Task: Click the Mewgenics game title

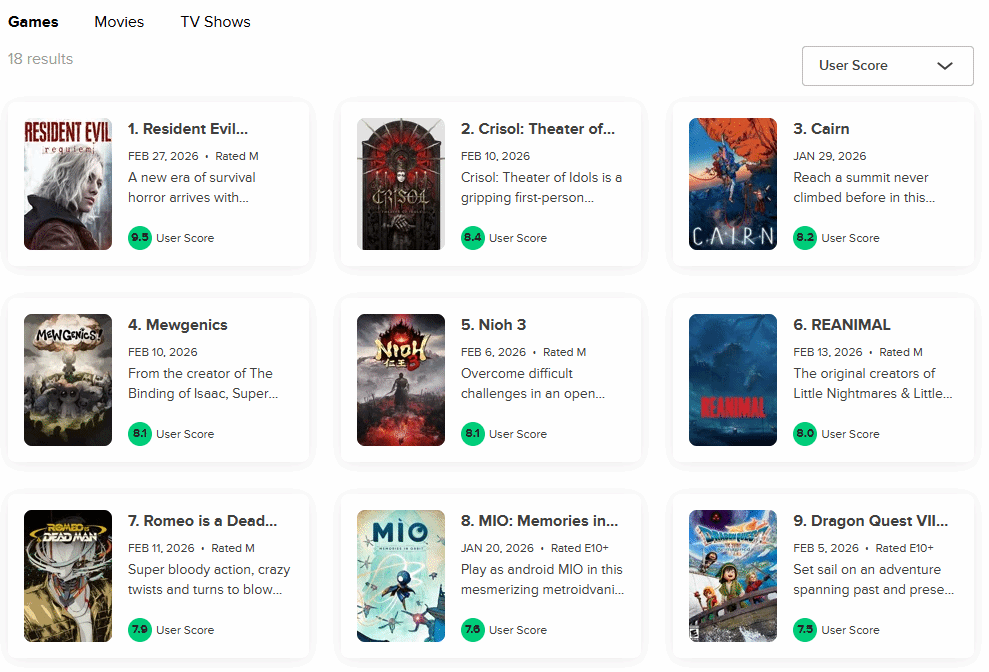Action: (x=177, y=325)
